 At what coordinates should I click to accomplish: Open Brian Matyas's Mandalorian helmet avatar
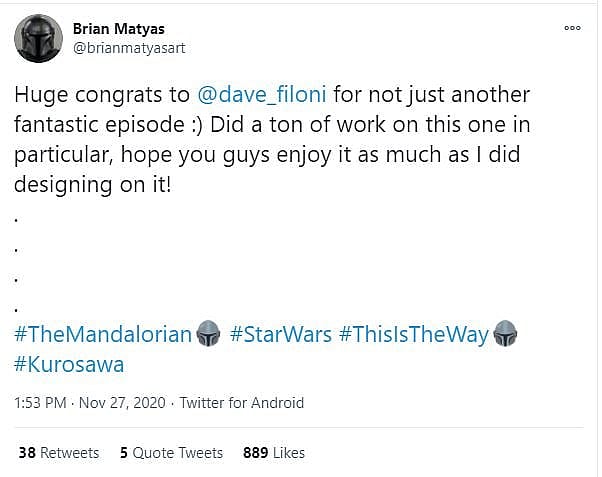[38, 38]
